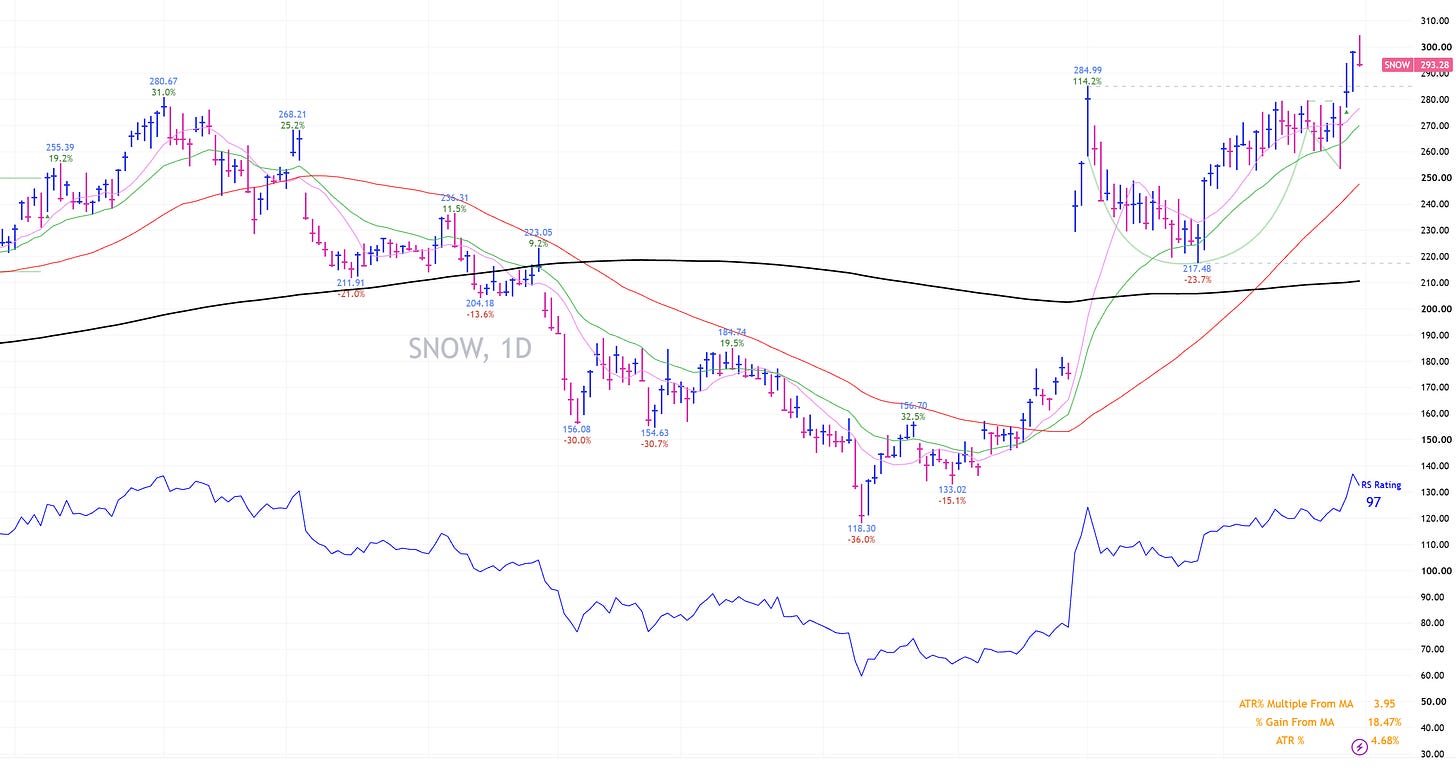Click the 4.68% ATR value
This screenshot has height=771, width=1456.
pos(1385,740)
